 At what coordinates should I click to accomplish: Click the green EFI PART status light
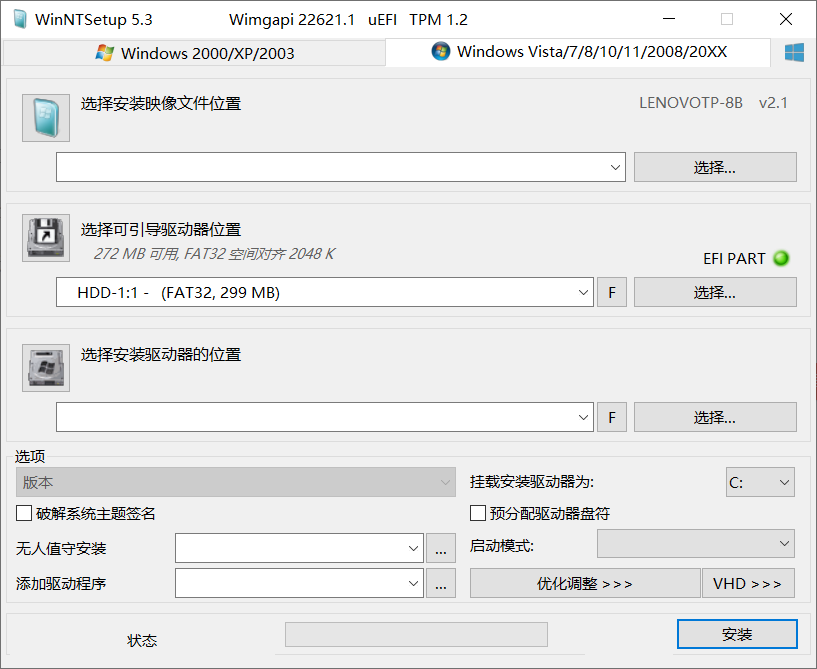point(781,258)
